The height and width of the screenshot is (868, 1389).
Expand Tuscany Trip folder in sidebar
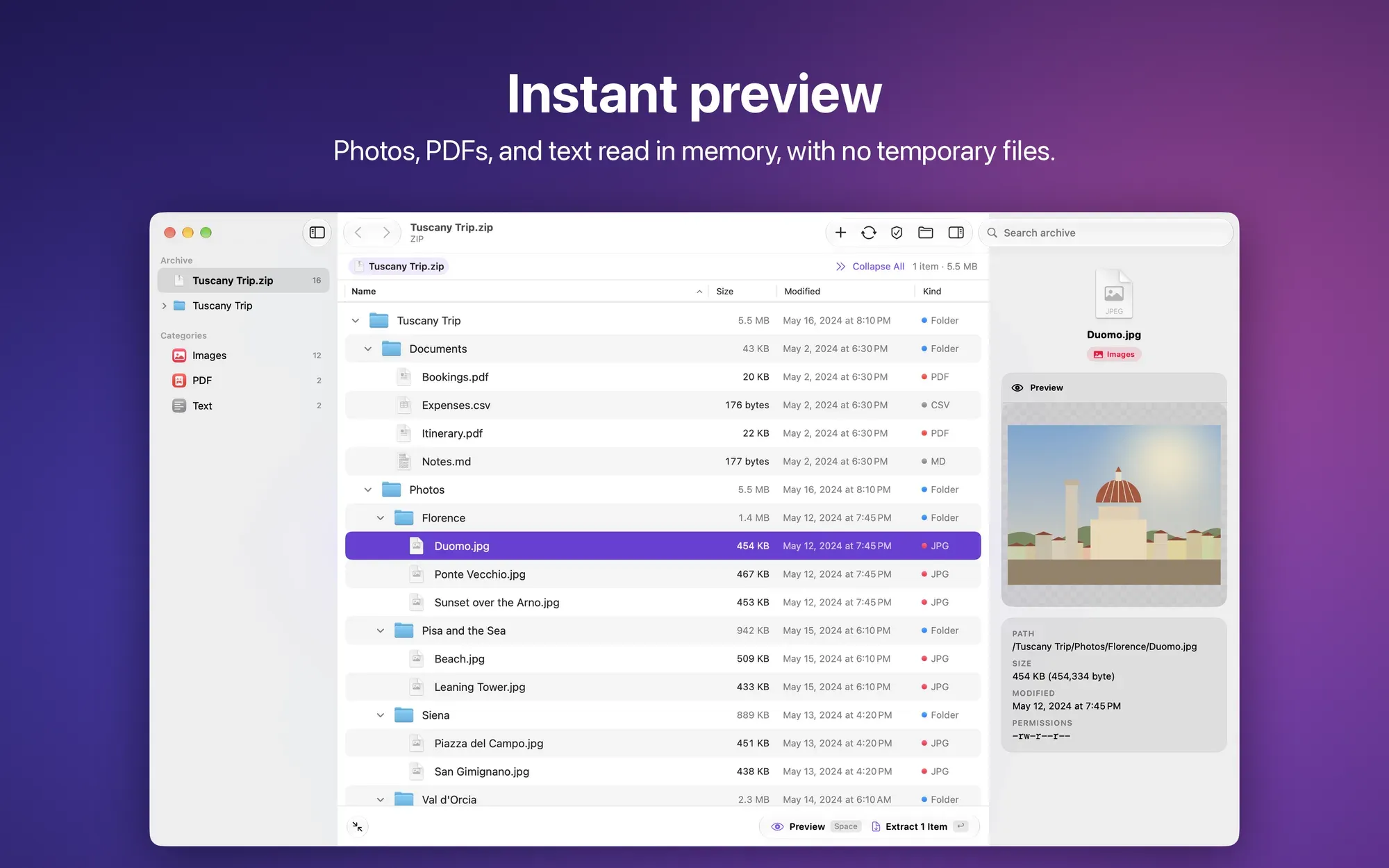coord(164,306)
